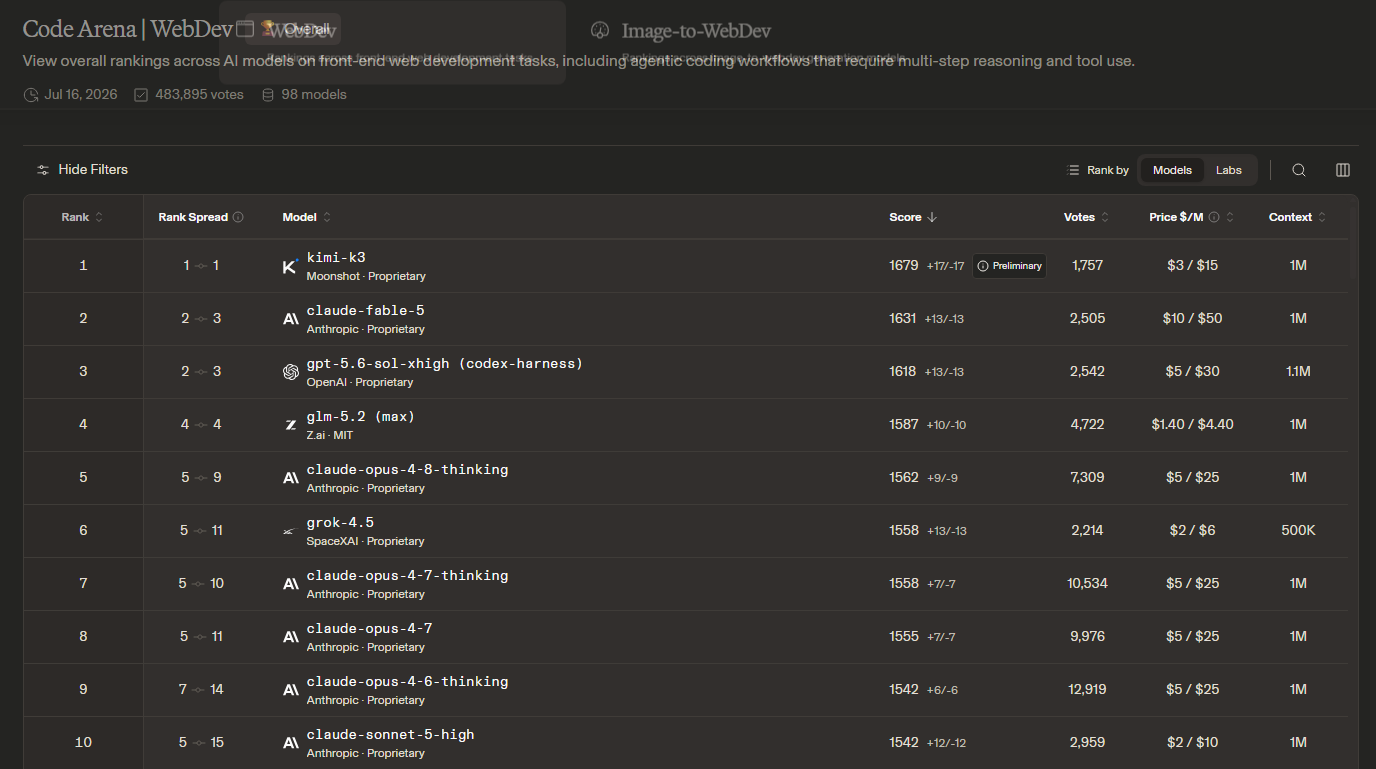The width and height of the screenshot is (1376, 769).
Task: Click the SpaceXAI logo beside grok-4.5
Action: coord(291,531)
